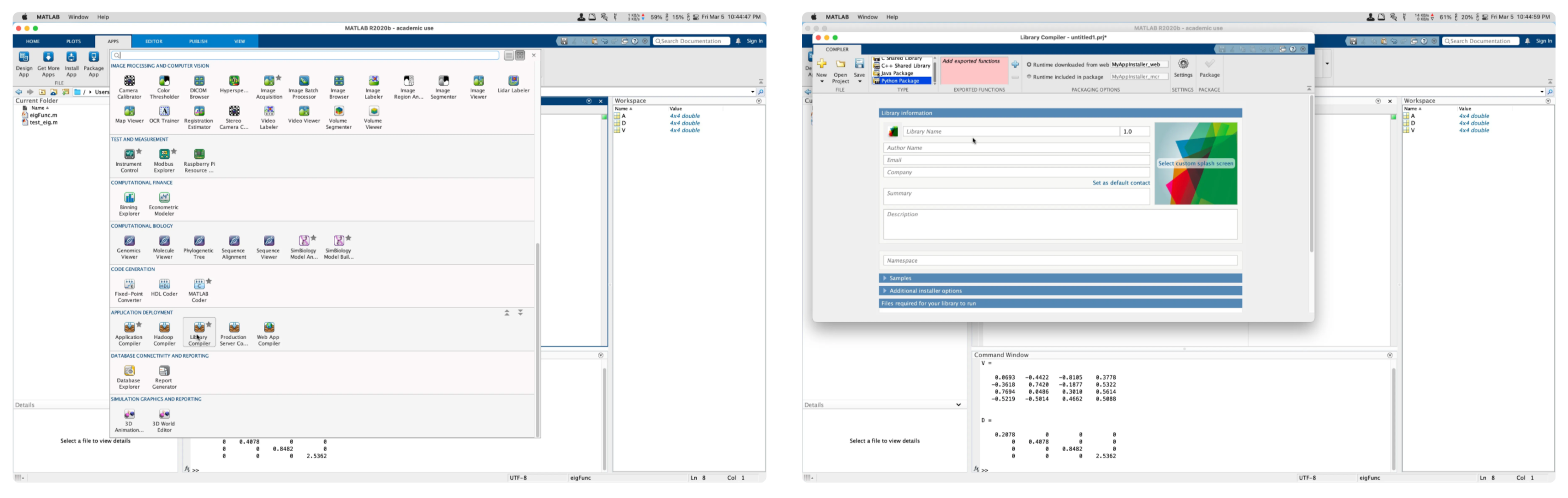Toggle favorite star on Image Acquisition
This screenshot has width=1568, height=498.
coord(279,78)
